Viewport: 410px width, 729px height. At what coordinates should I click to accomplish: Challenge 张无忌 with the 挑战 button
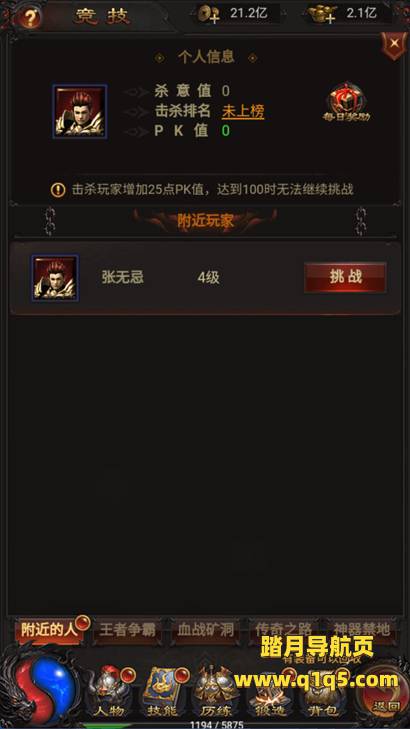345,278
